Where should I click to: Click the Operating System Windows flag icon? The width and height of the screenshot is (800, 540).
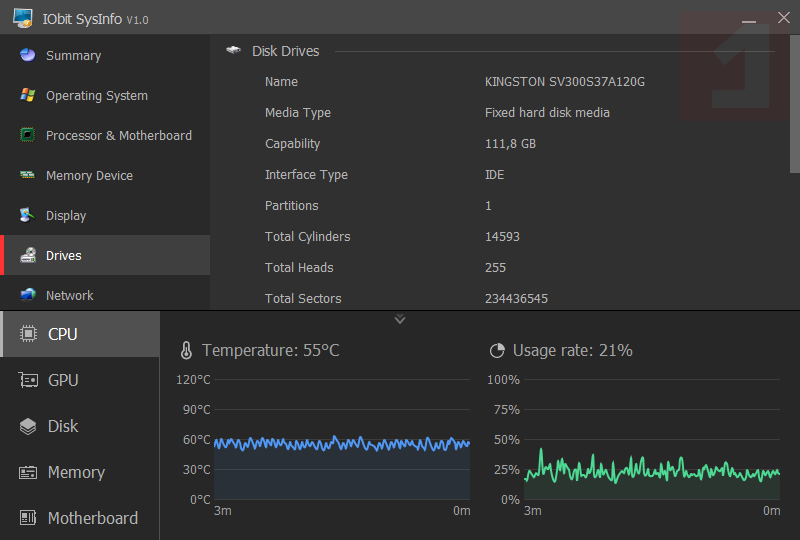pyautogui.click(x=28, y=95)
